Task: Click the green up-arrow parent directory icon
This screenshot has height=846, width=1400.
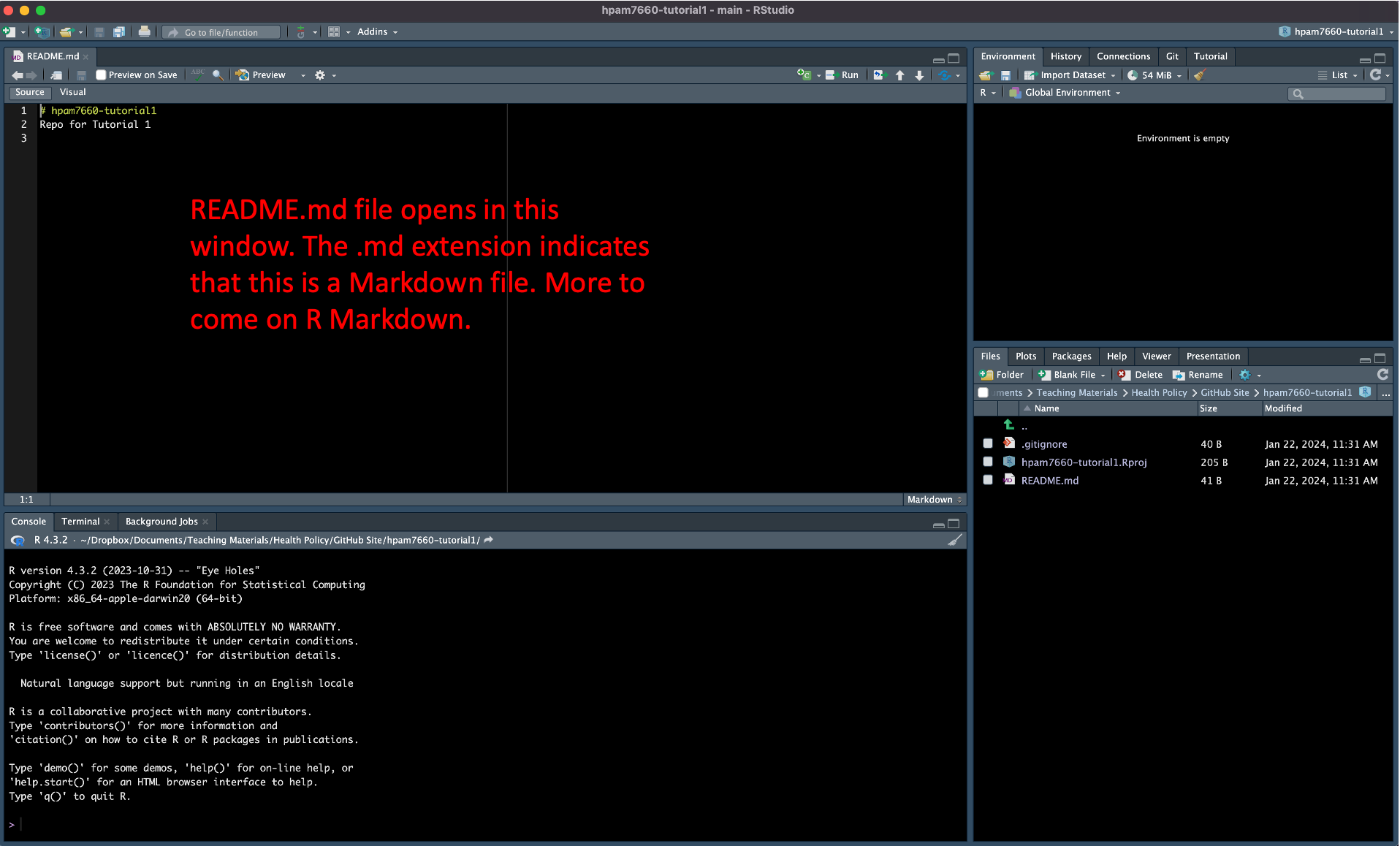Action: 1009,424
